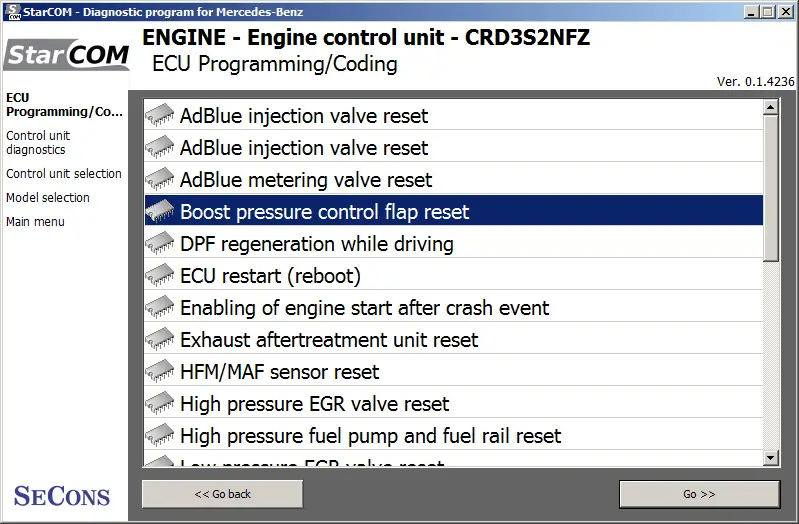Click chip icon beside AdBlue metering valve reset
Screen dimensions: 799x524
tap(159, 179)
